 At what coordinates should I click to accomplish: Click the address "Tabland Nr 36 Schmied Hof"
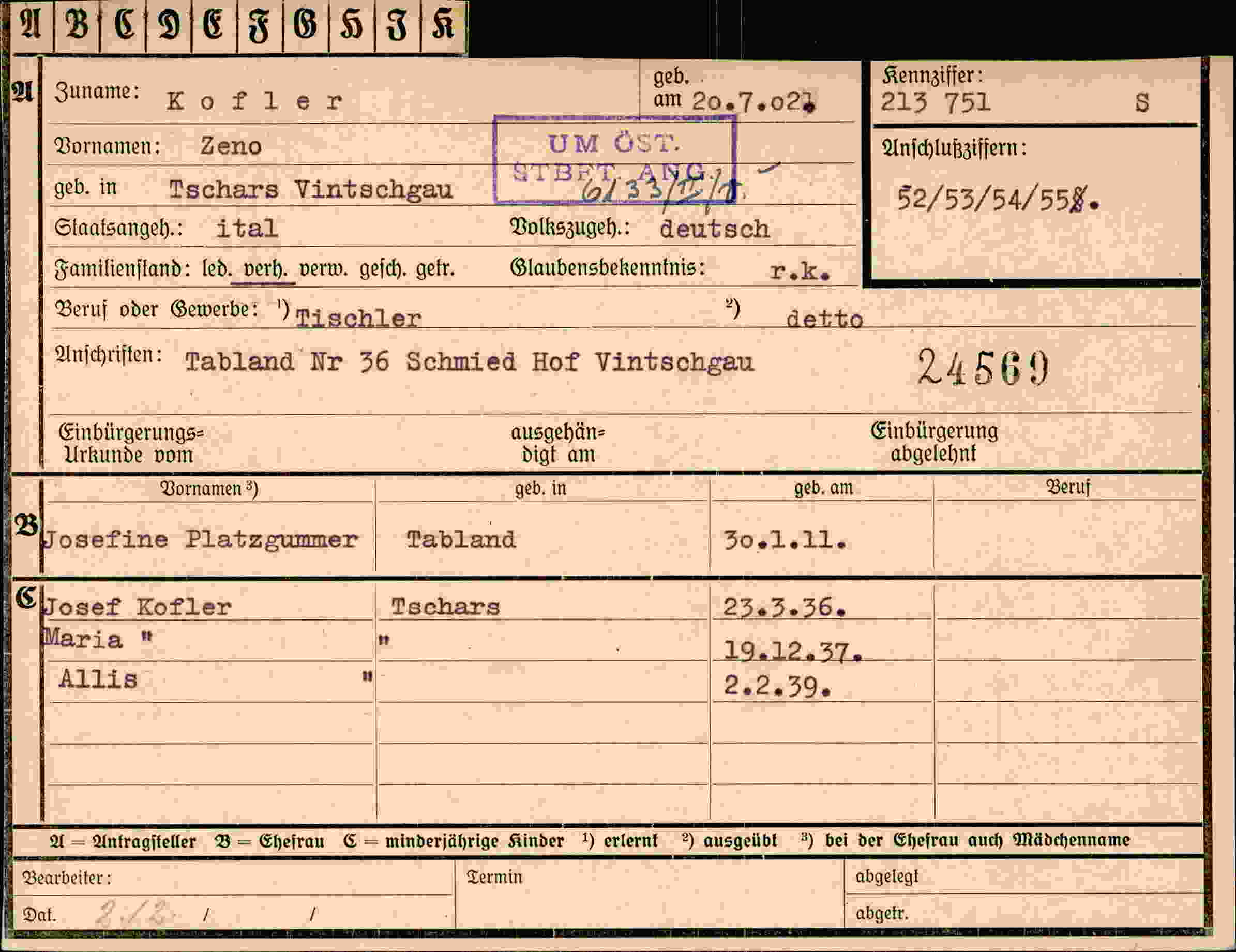tap(382, 361)
